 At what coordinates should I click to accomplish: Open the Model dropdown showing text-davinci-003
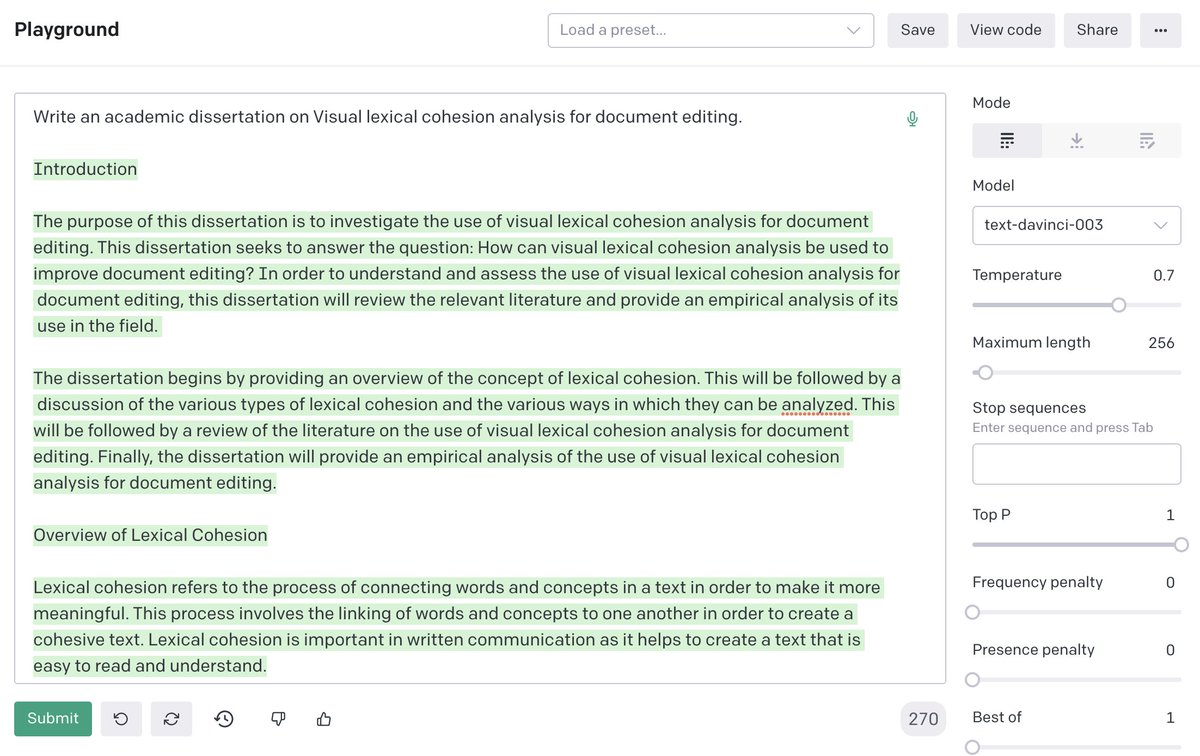click(x=1076, y=225)
